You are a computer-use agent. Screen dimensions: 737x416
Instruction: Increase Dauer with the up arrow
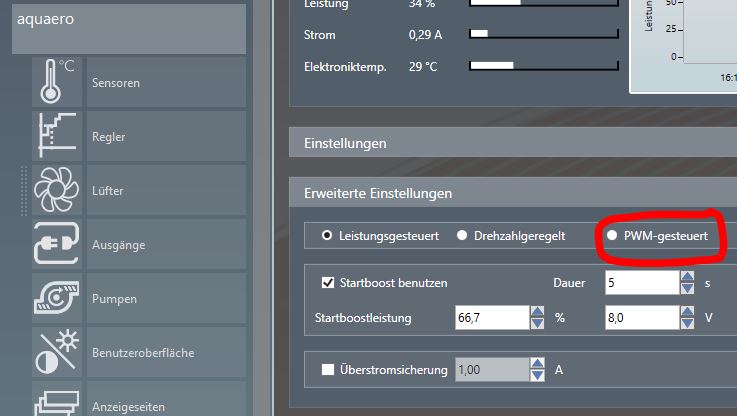click(688, 277)
